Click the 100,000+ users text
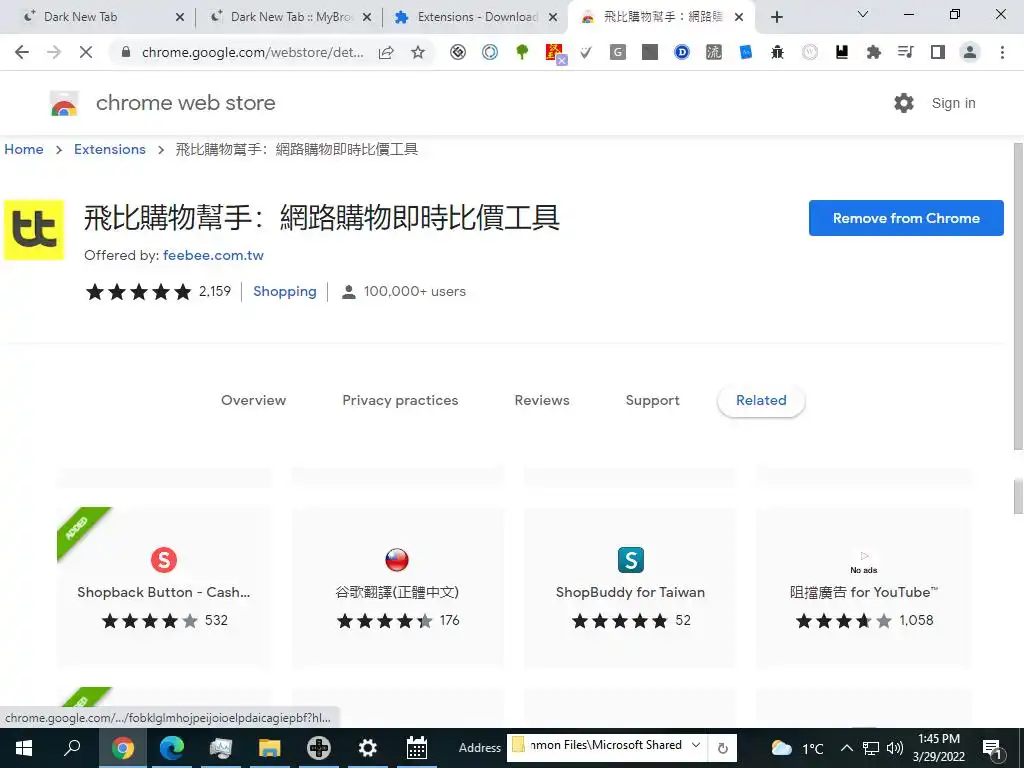The height and width of the screenshot is (768, 1024). [x=415, y=291]
